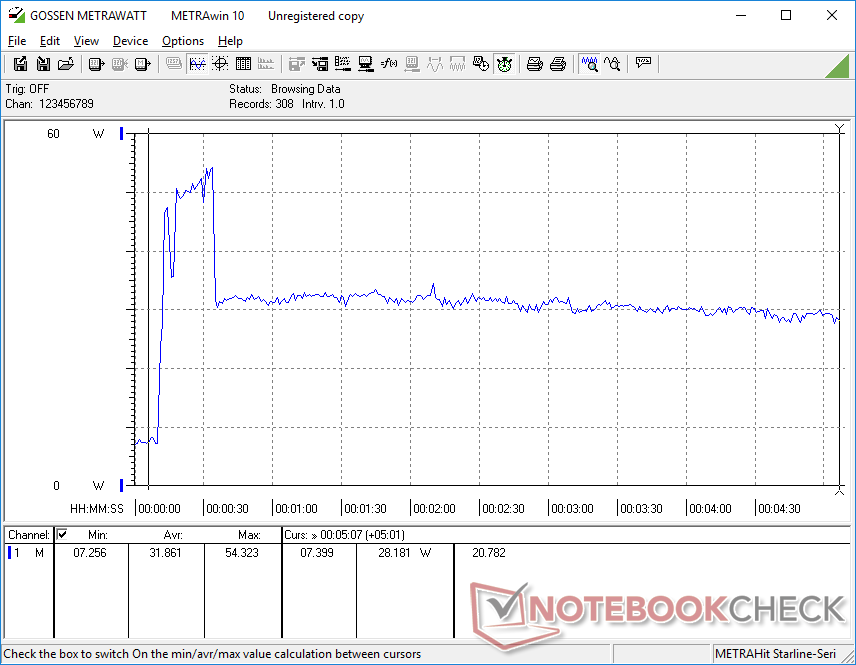Viewport: 856px width, 665px height.
Task: Click the HH:MM:SS axis label
Action: tap(97, 508)
